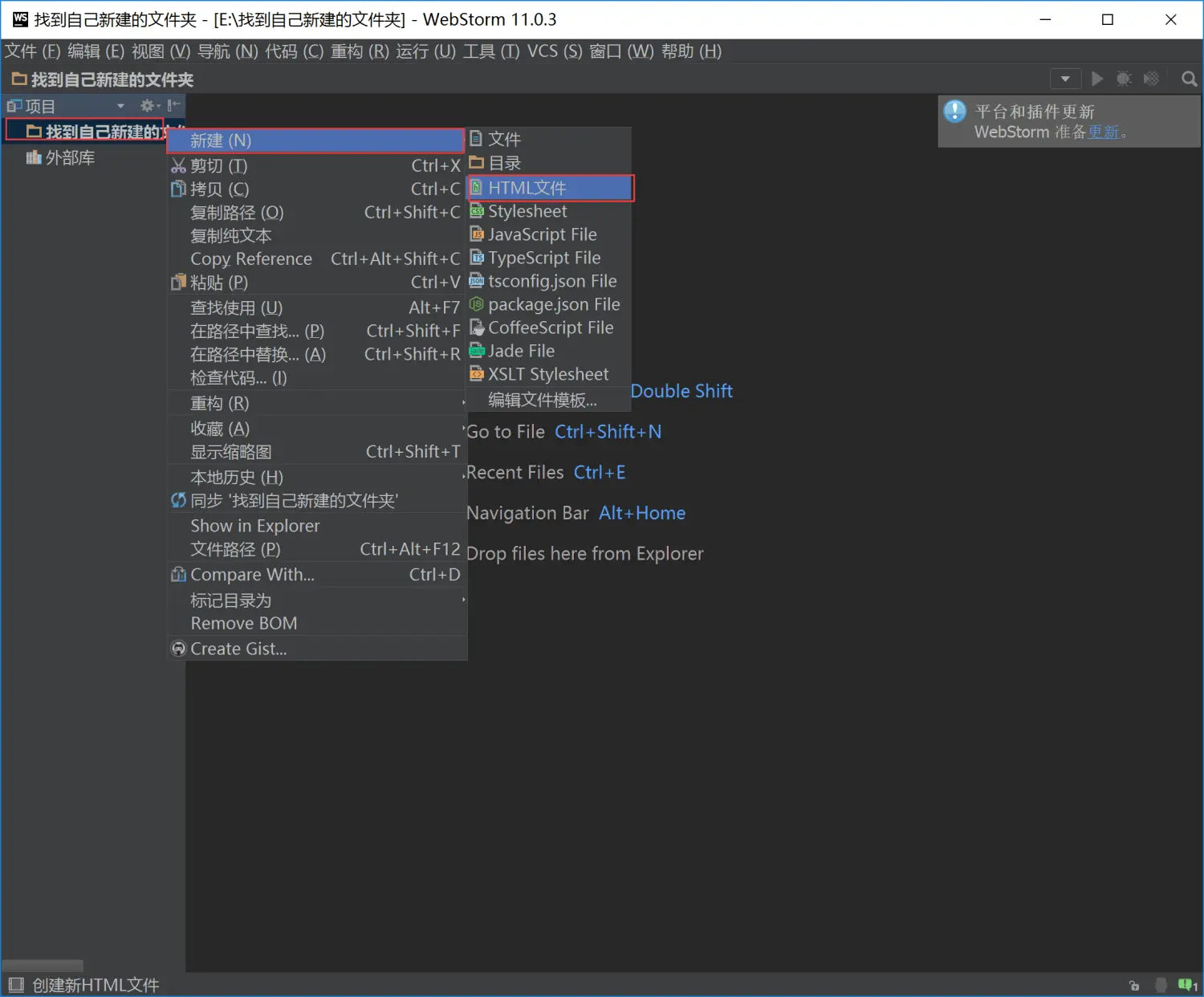Click the copy icon beside 拷贝
Screen dimensions: 1204x997
pyautogui.click(x=178, y=189)
